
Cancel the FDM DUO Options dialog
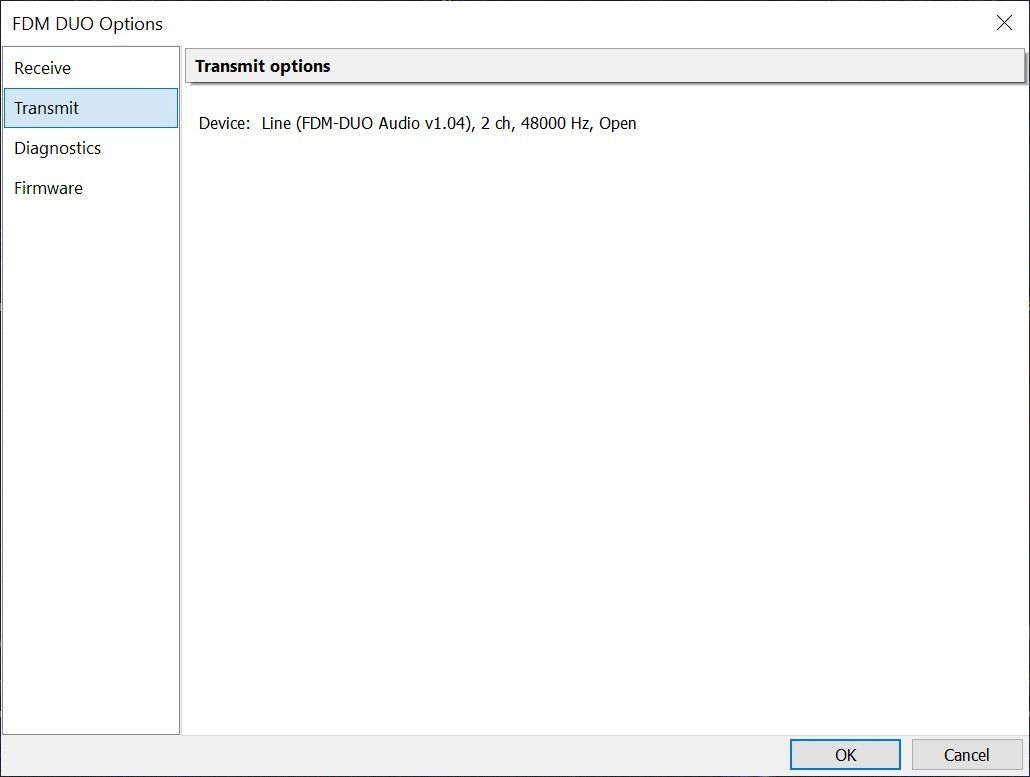967,755
